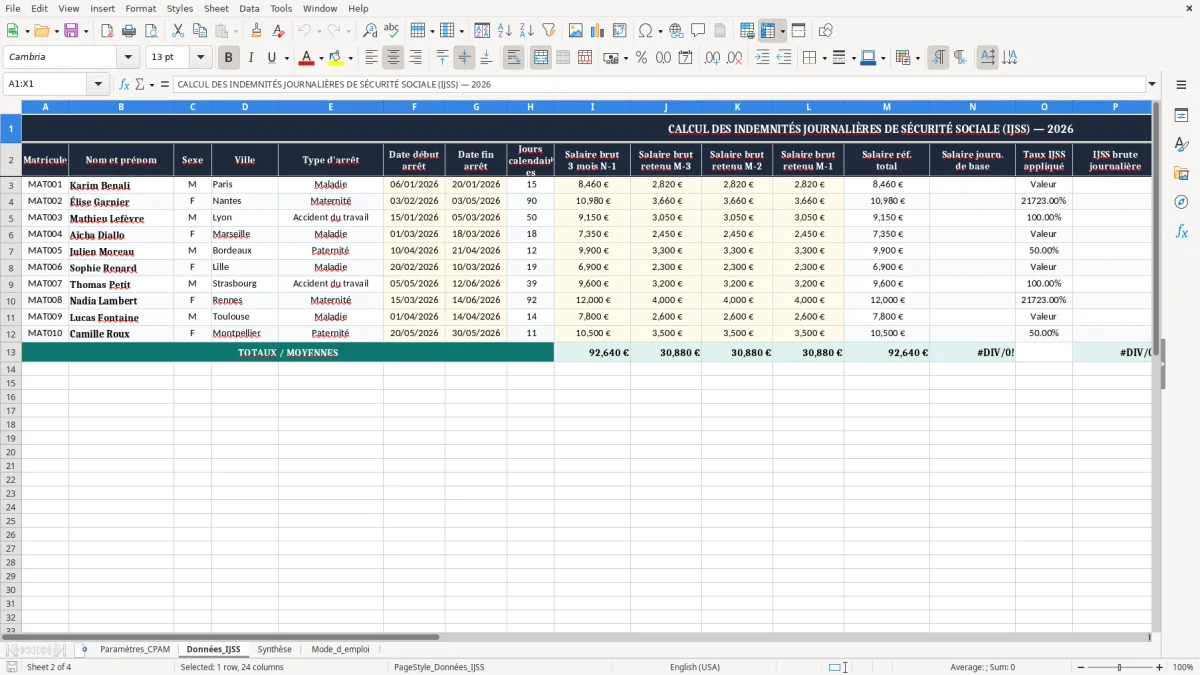This screenshot has height=675, width=1200.
Task: Expand the formula bar input line
Action: (1152, 84)
